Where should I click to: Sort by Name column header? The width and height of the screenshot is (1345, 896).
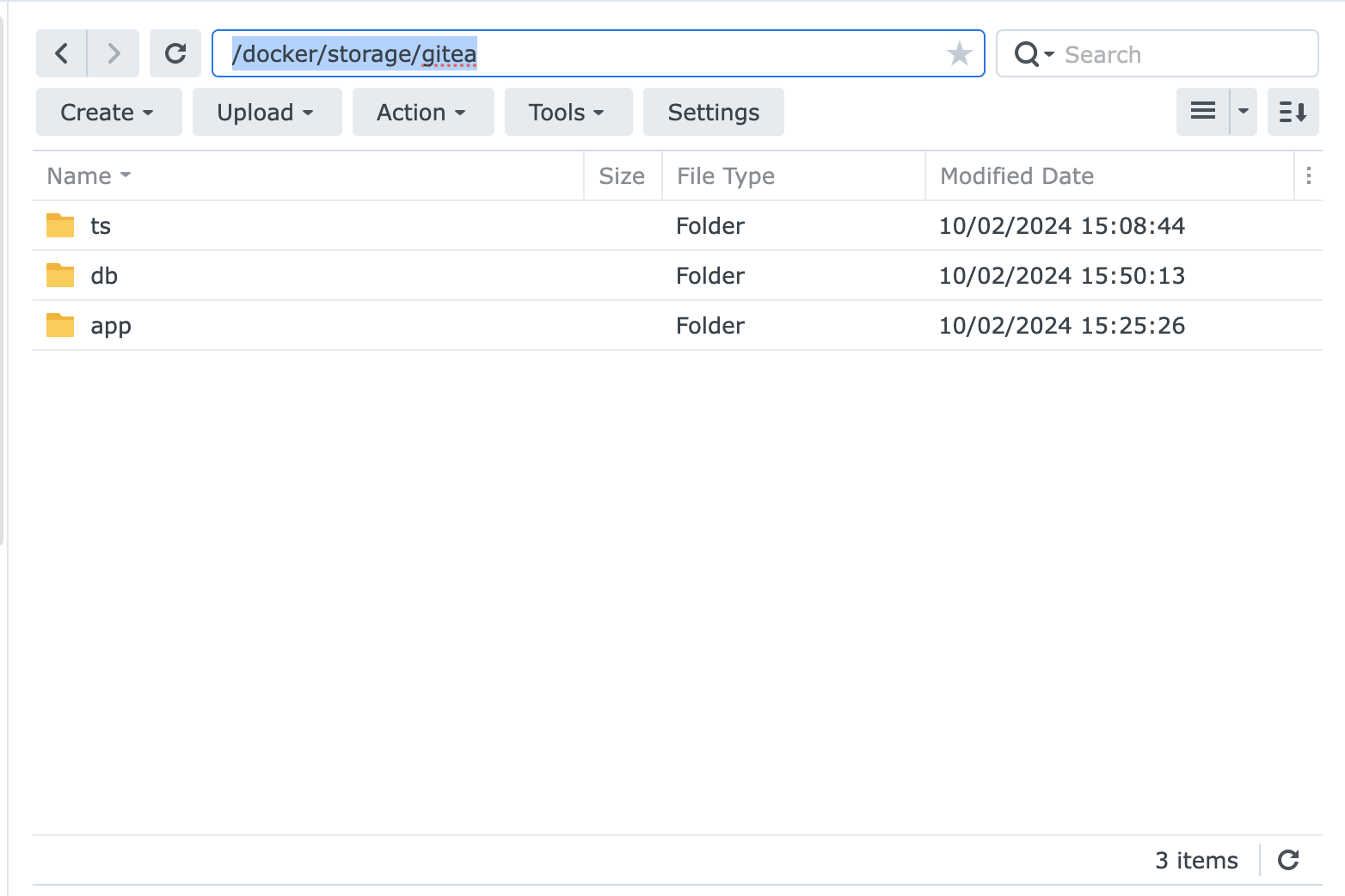click(x=308, y=175)
